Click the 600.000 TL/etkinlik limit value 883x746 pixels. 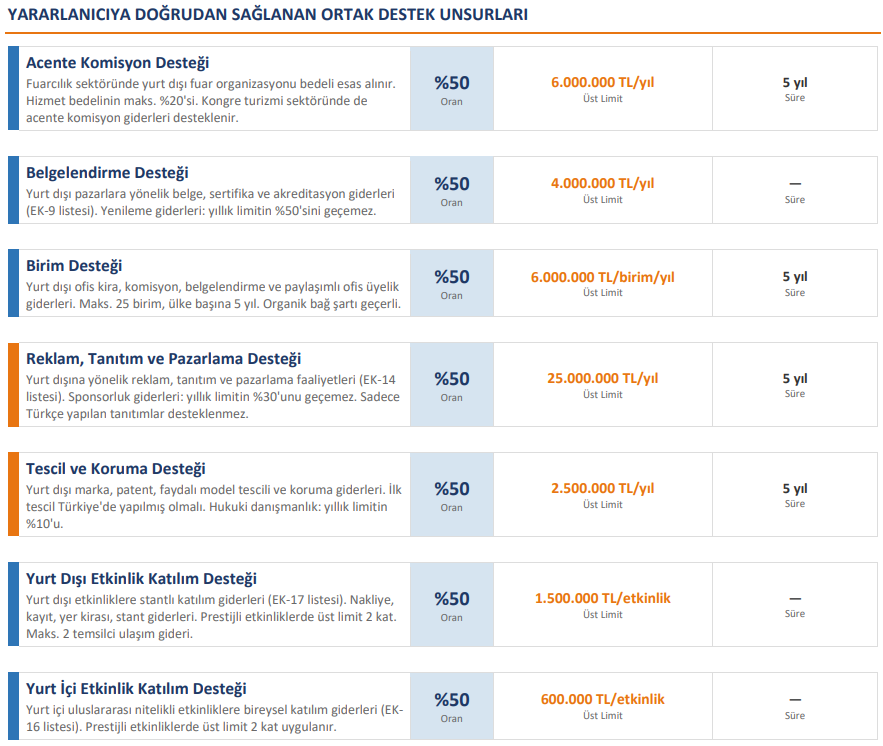[602, 700]
